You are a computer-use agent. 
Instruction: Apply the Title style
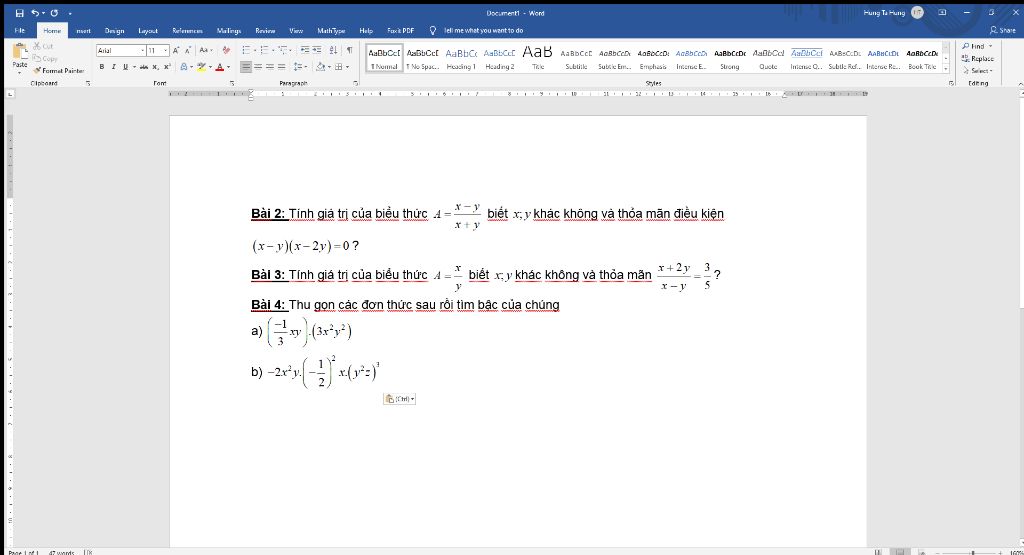point(537,59)
